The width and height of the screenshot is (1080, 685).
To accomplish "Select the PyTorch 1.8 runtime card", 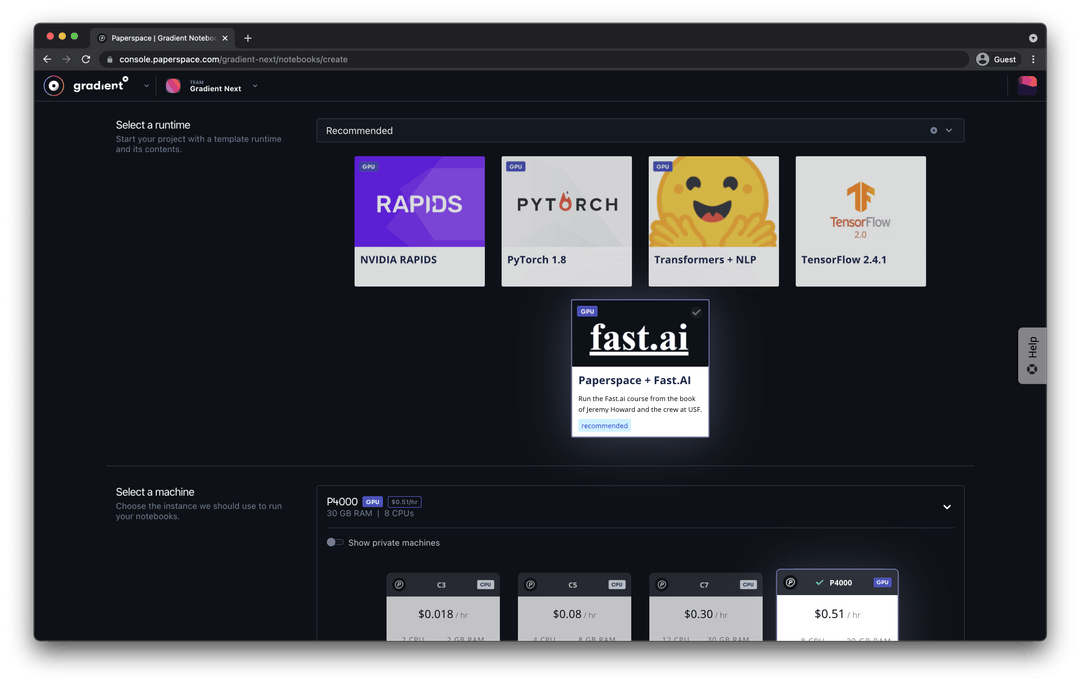I will coord(566,220).
